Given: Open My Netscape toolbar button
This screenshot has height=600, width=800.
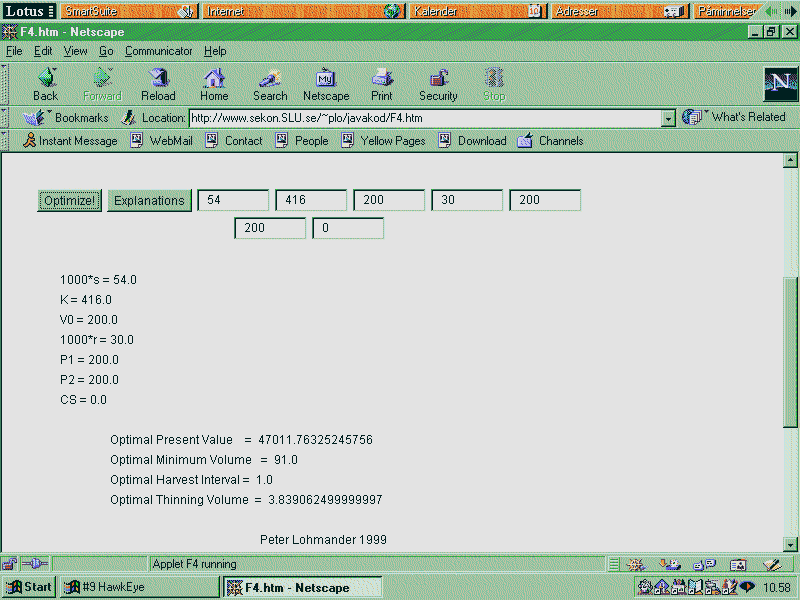Looking at the screenshot, I should [326, 85].
